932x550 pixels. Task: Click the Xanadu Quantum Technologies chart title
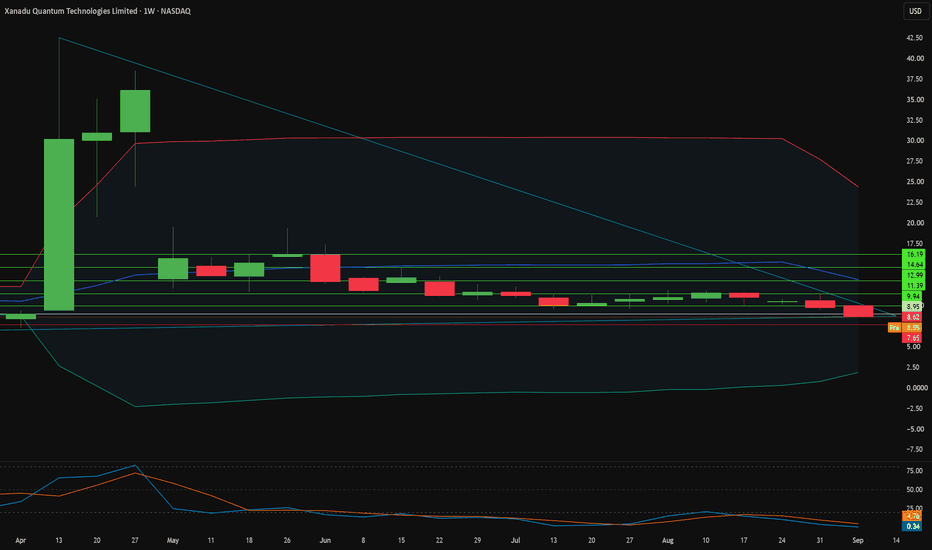pyautogui.click(x=97, y=11)
